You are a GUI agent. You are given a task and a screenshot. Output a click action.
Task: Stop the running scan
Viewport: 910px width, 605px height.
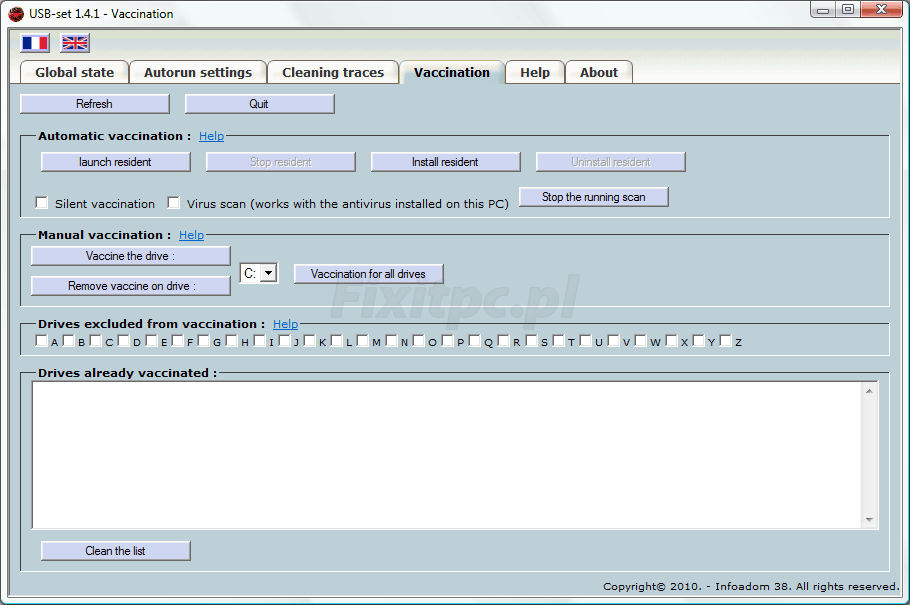594,197
